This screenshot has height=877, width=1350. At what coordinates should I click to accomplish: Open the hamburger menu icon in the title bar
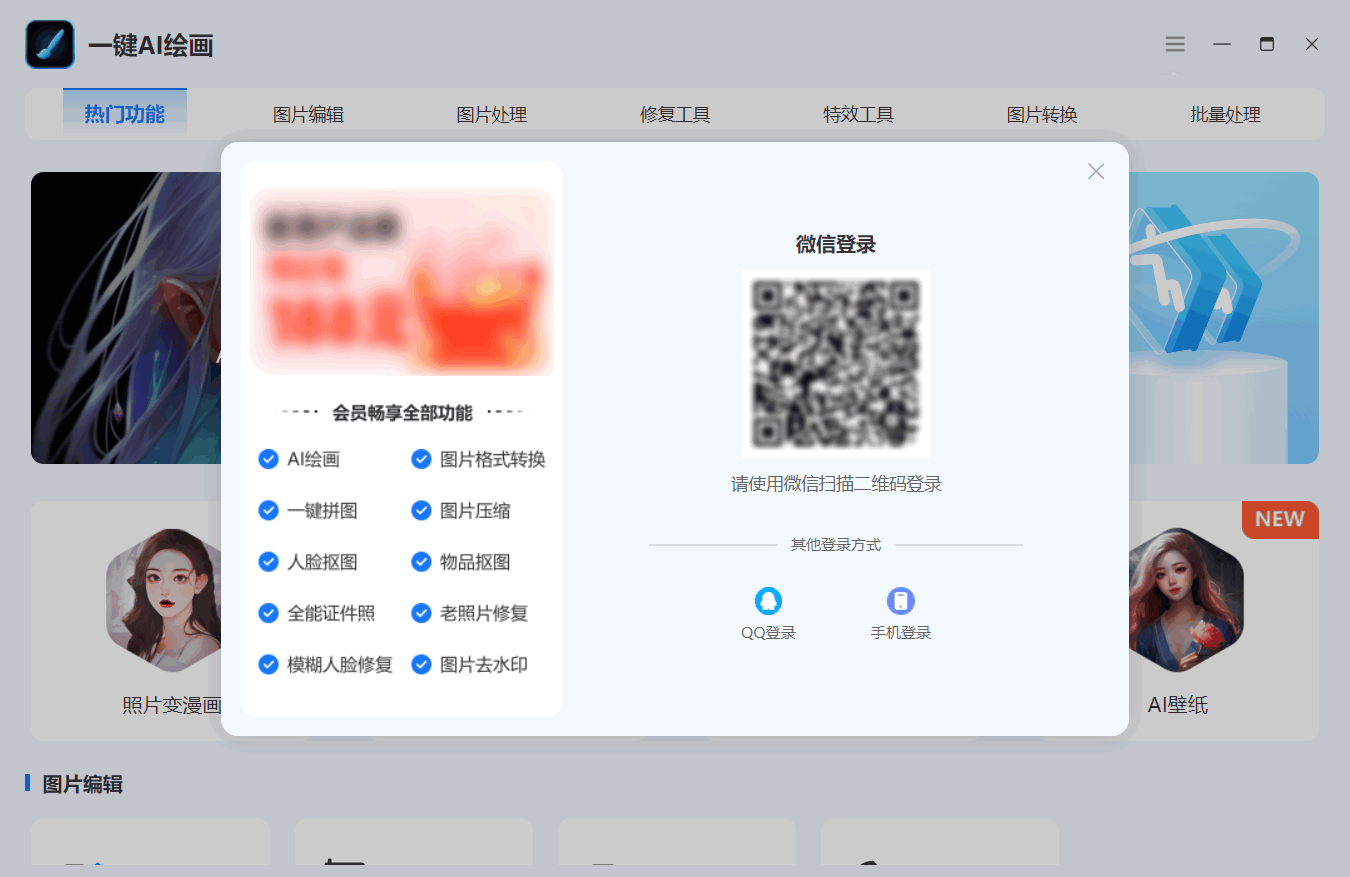[x=1175, y=44]
